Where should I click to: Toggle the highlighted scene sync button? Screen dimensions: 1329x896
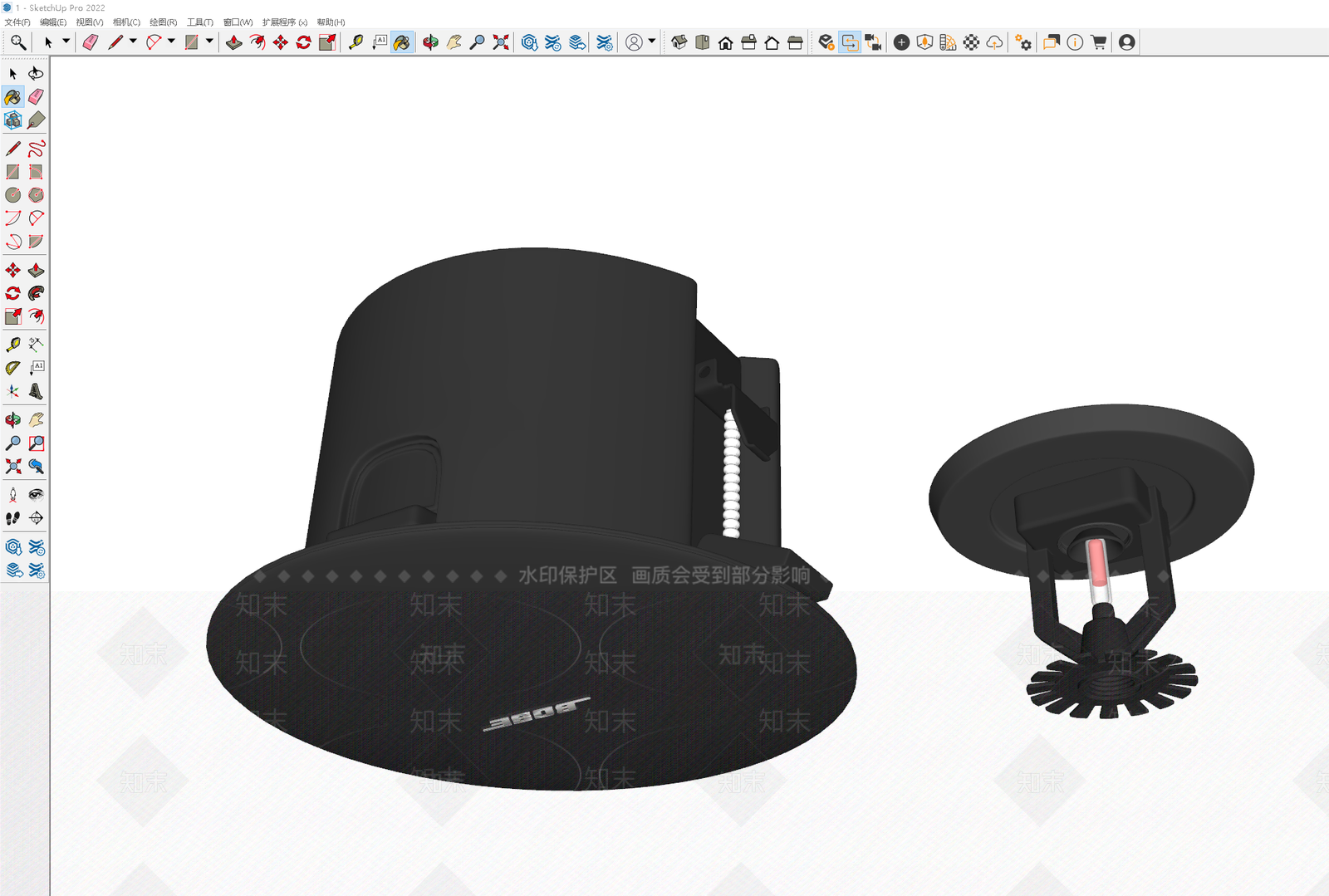click(x=850, y=42)
